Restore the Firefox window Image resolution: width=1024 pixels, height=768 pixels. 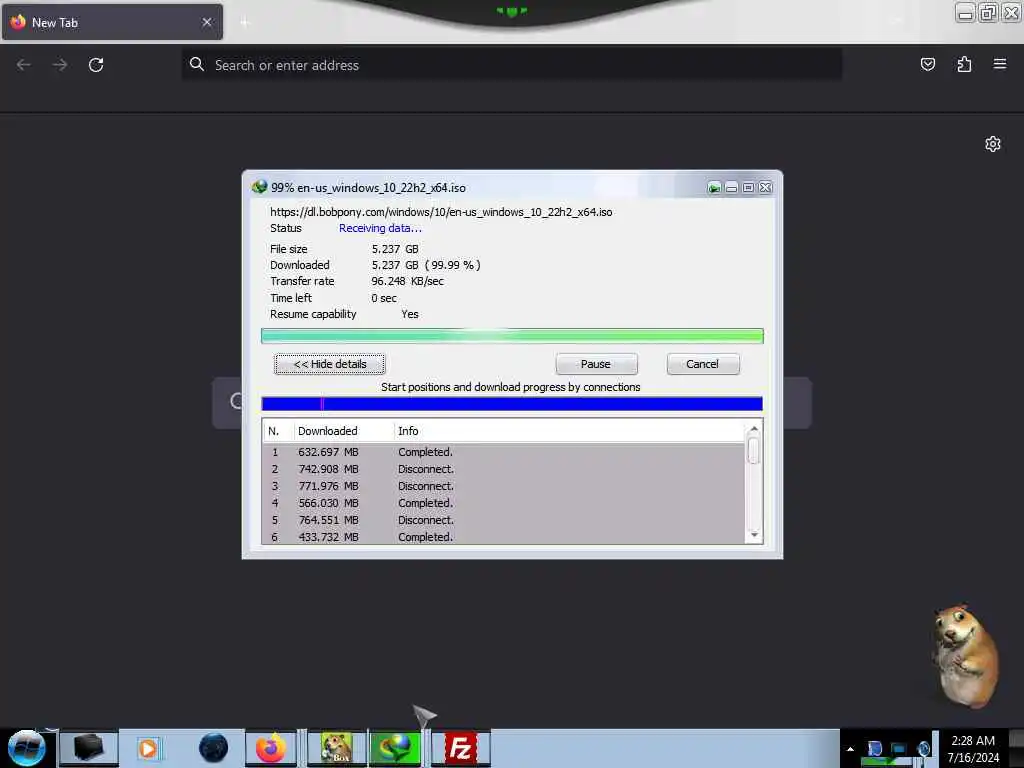(989, 12)
